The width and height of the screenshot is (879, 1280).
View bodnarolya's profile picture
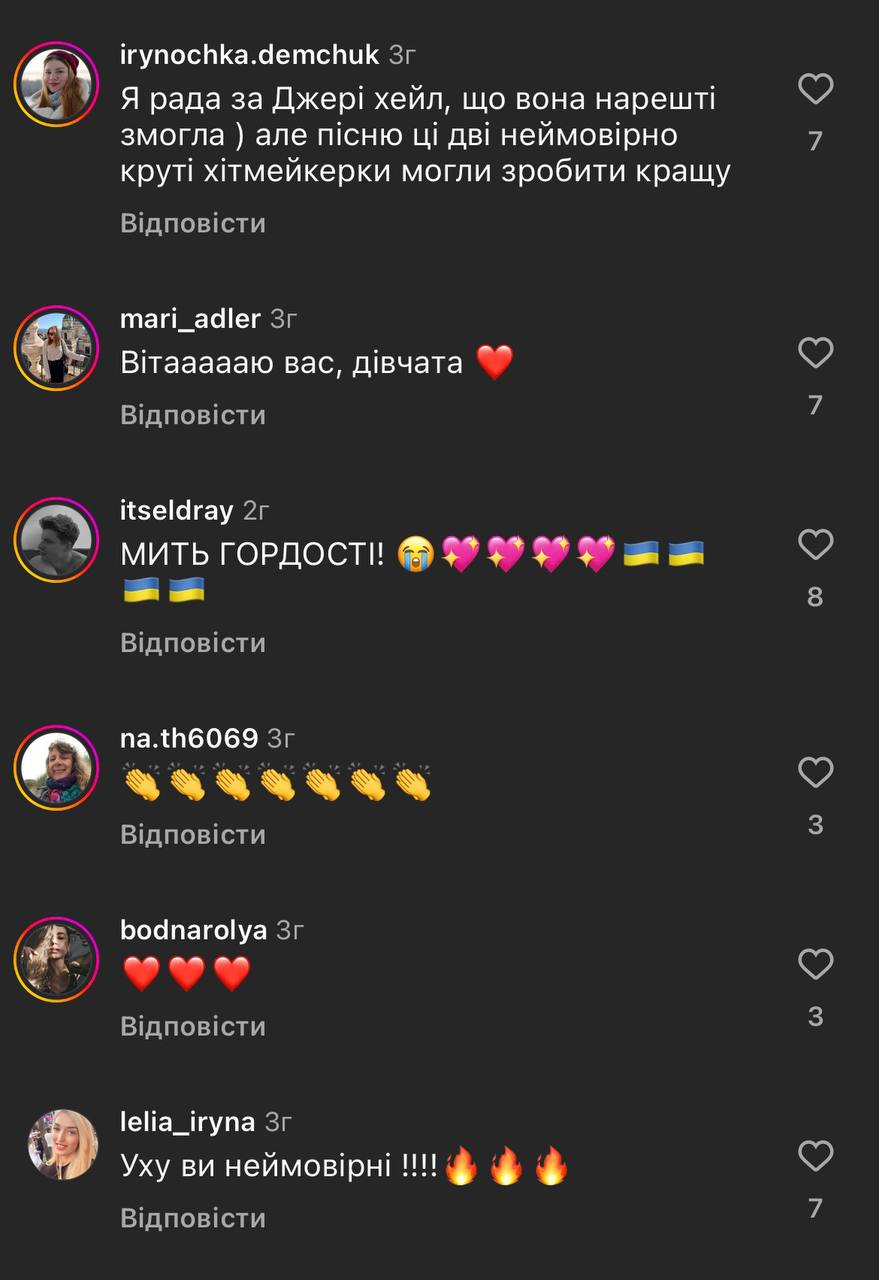56,961
